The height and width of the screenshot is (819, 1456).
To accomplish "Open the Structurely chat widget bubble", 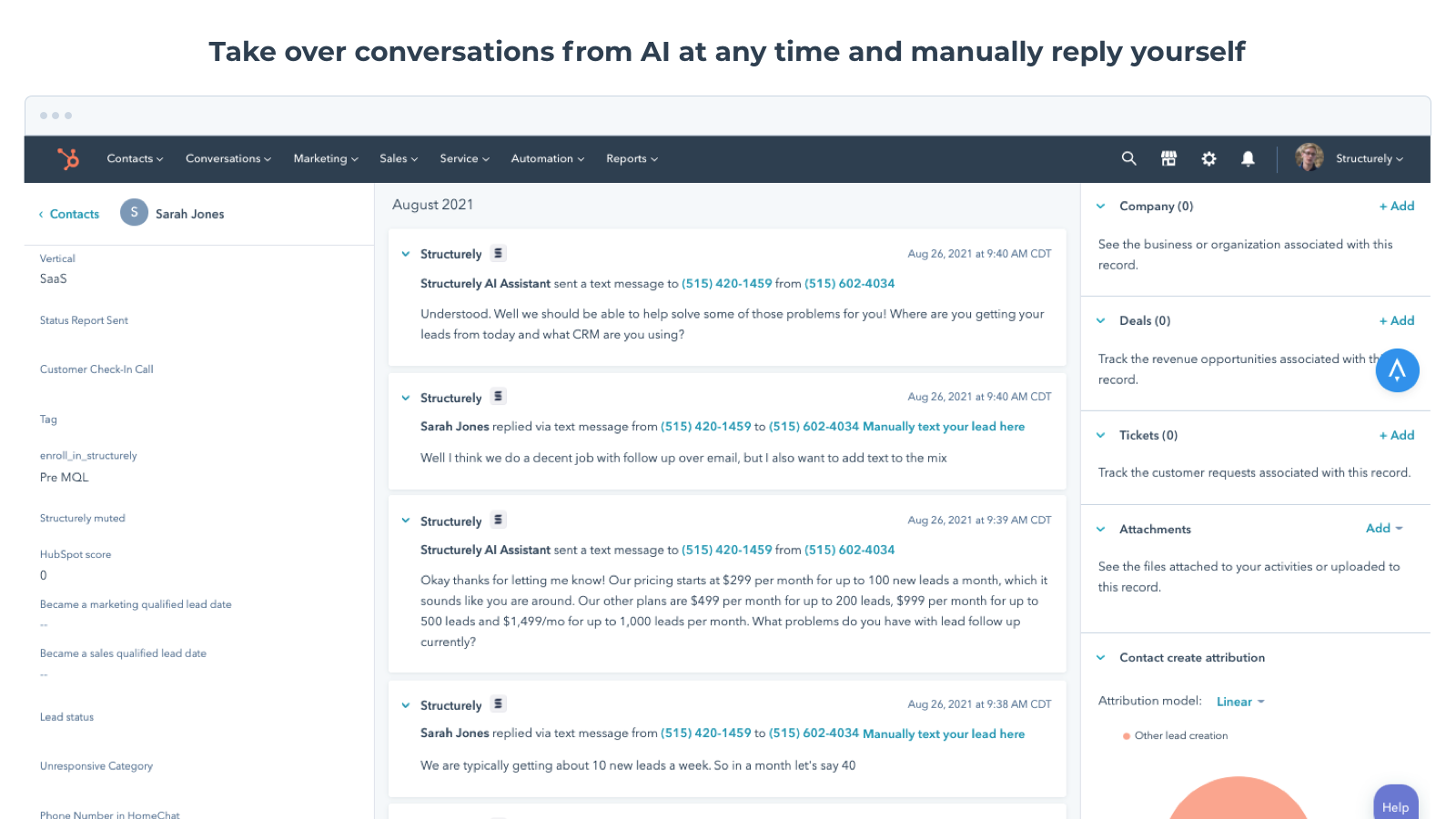I will pyautogui.click(x=1398, y=370).
